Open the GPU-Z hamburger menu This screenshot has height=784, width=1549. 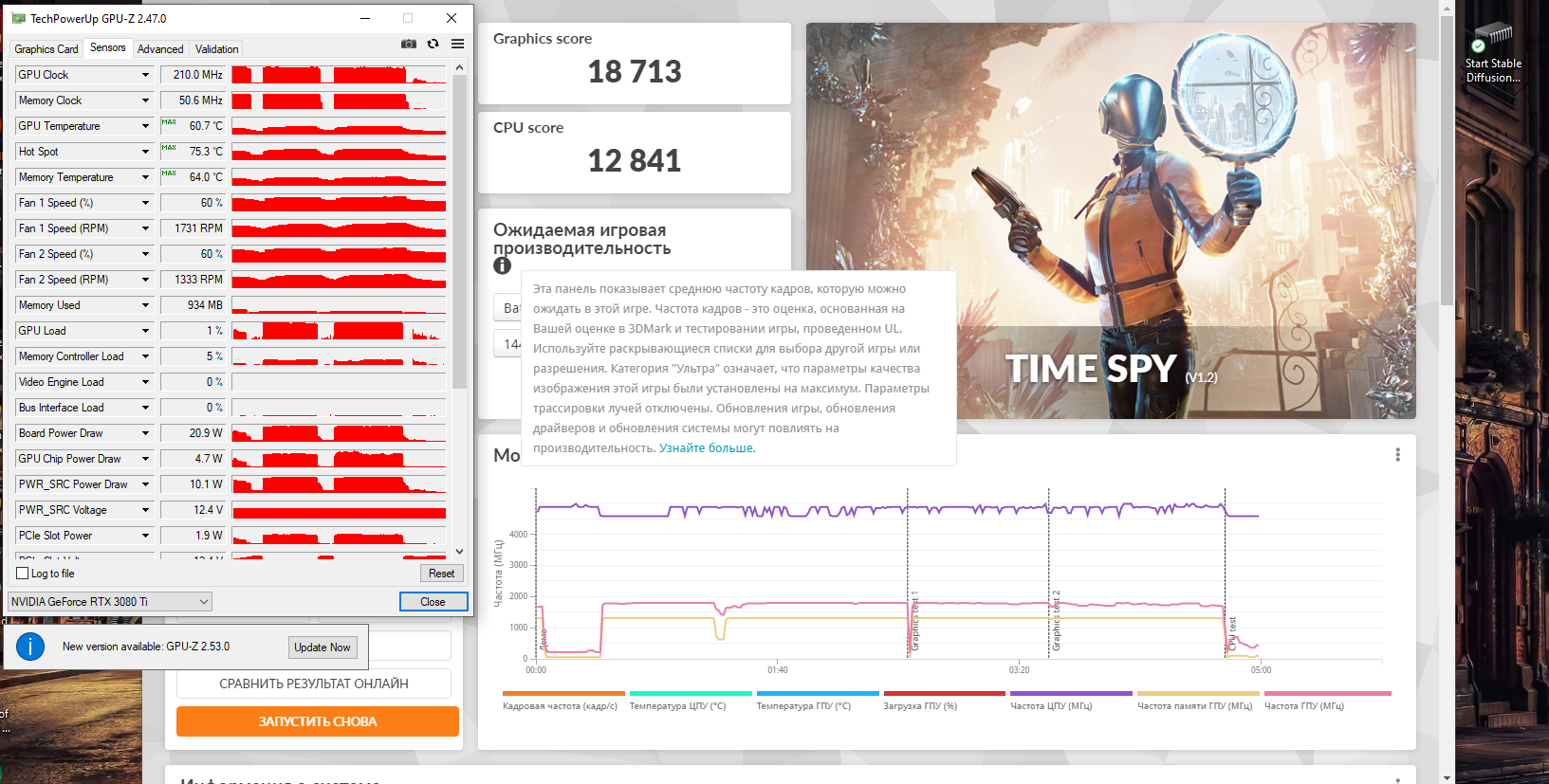click(x=457, y=44)
